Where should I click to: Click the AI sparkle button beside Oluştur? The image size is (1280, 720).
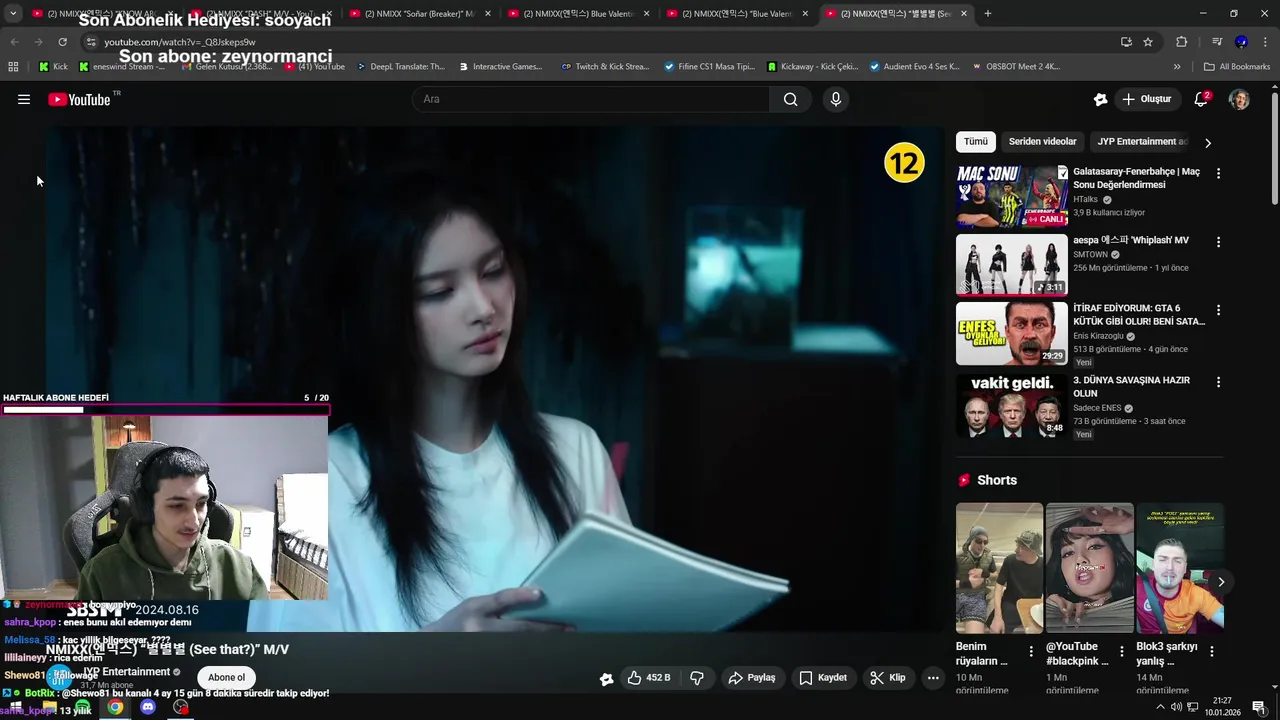tap(1100, 99)
